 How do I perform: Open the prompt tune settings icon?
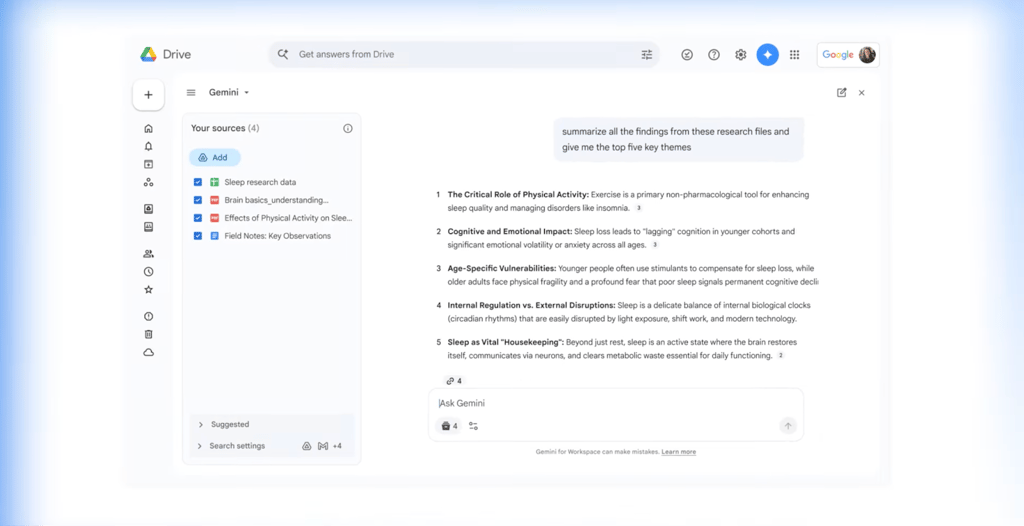tap(473, 426)
